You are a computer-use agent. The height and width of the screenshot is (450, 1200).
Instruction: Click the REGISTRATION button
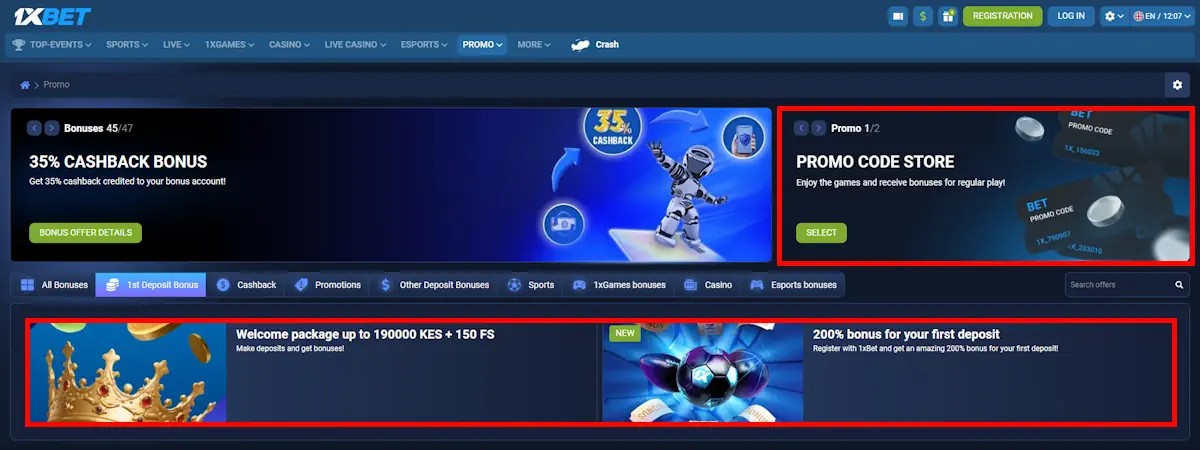1002,16
